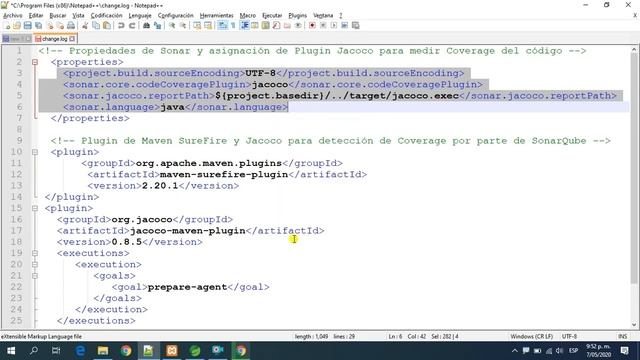The image size is (640, 360).
Task: Open the Replace dialog from the toolbar
Action: 158,25
